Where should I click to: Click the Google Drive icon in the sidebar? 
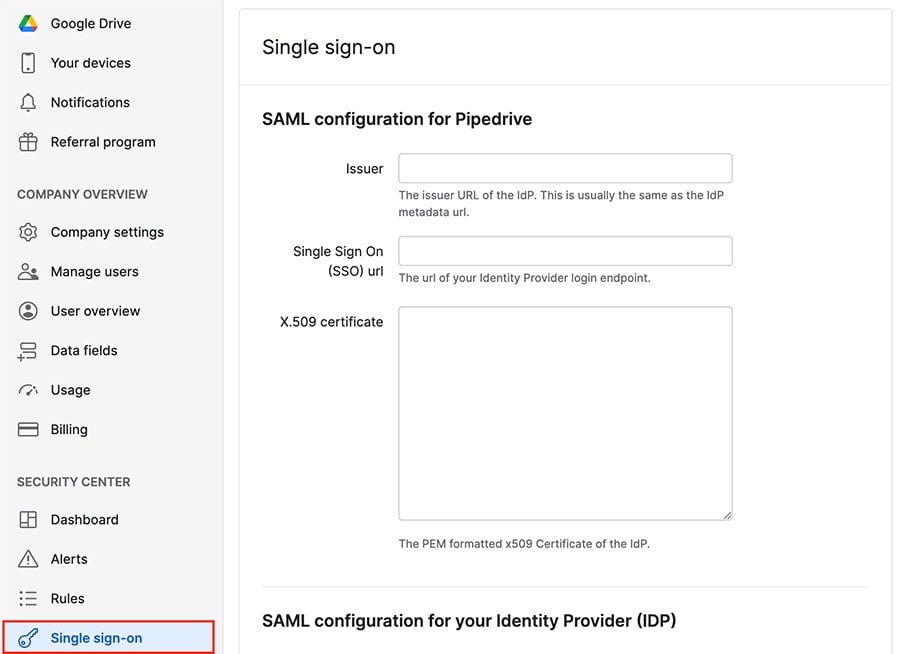click(x=28, y=22)
